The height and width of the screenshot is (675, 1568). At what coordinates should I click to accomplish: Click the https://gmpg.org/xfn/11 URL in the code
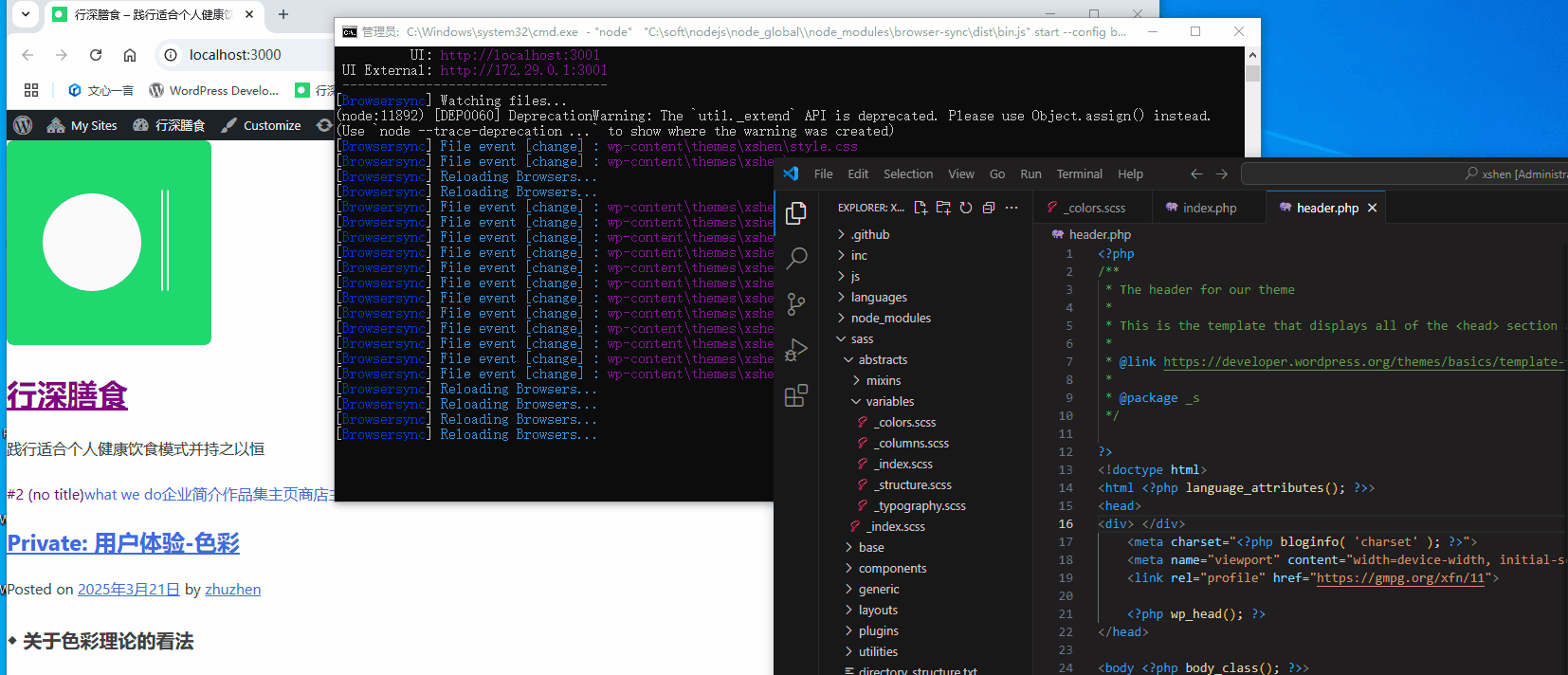point(1400,578)
